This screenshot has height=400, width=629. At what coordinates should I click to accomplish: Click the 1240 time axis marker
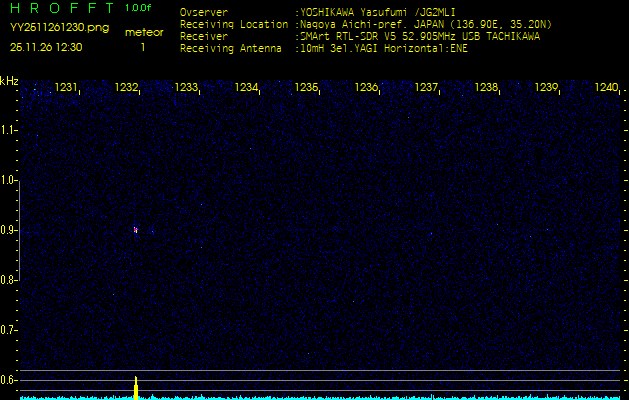pos(606,88)
